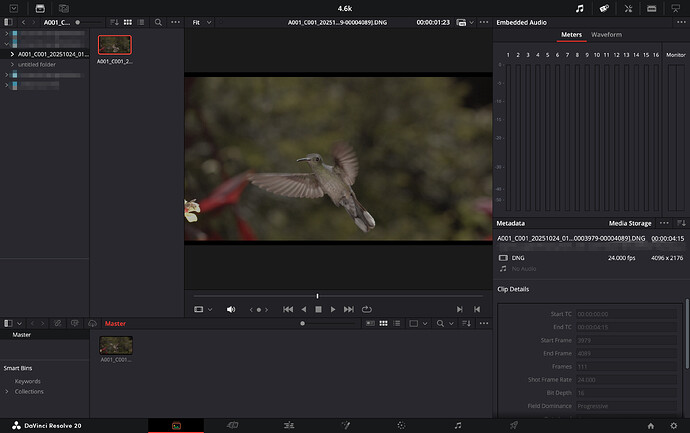The width and height of the screenshot is (690, 433).
Task: Open the Inspector tools icon in top bar
Action: coord(628,8)
